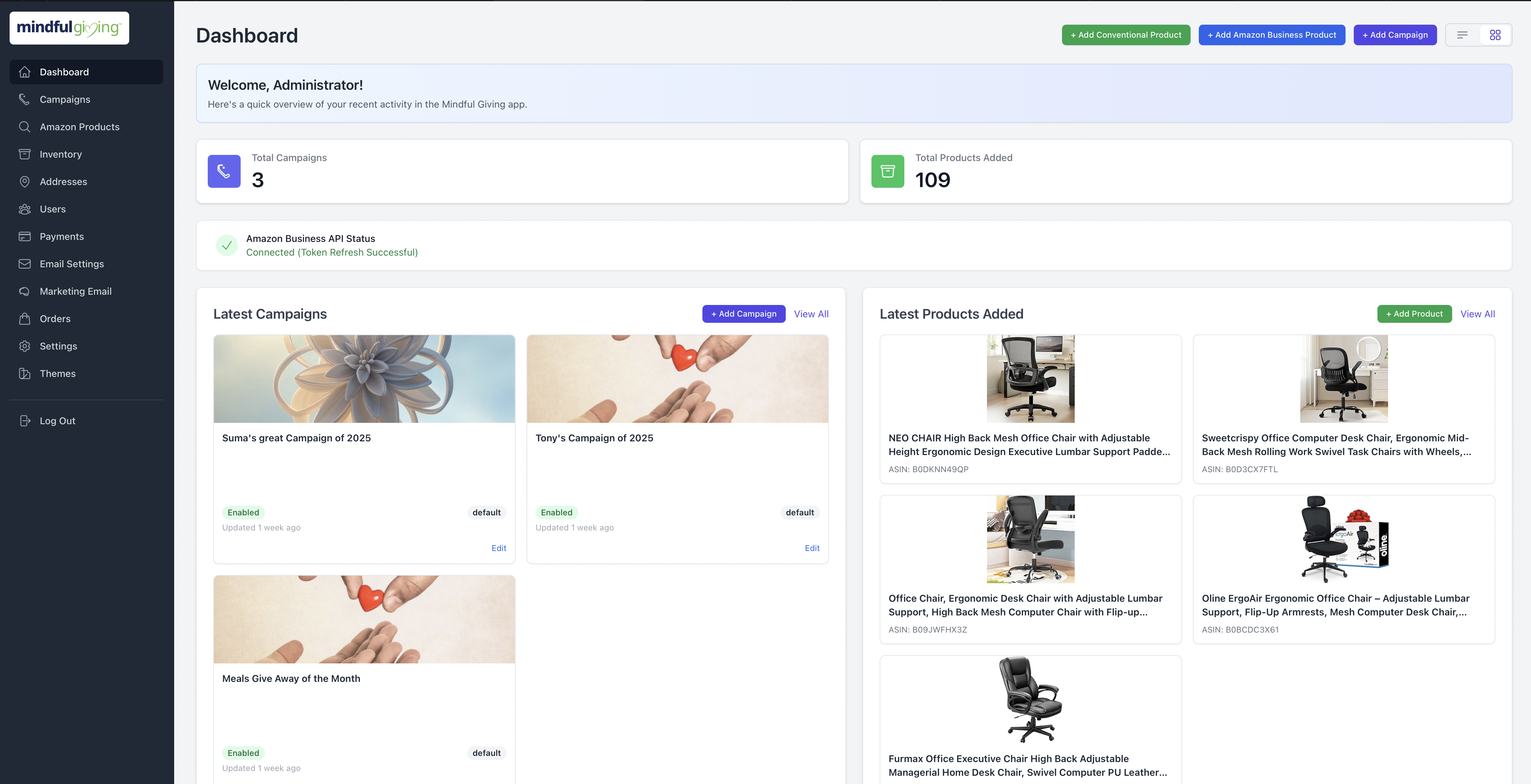The image size is (1531, 784).
Task: Click the Email Settings envelope icon
Action: (24, 264)
